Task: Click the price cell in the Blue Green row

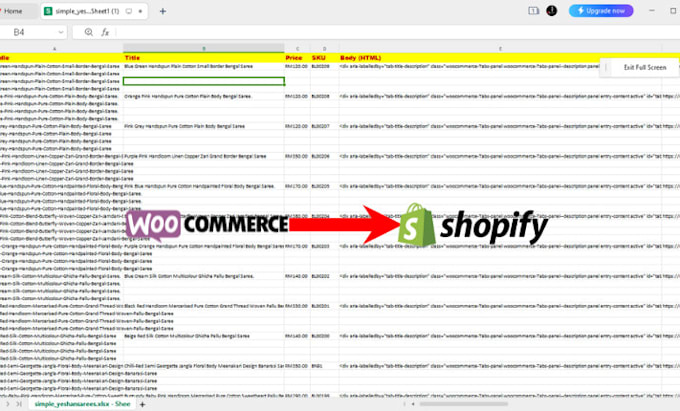Action: pyautogui.click(x=298, y=66)
